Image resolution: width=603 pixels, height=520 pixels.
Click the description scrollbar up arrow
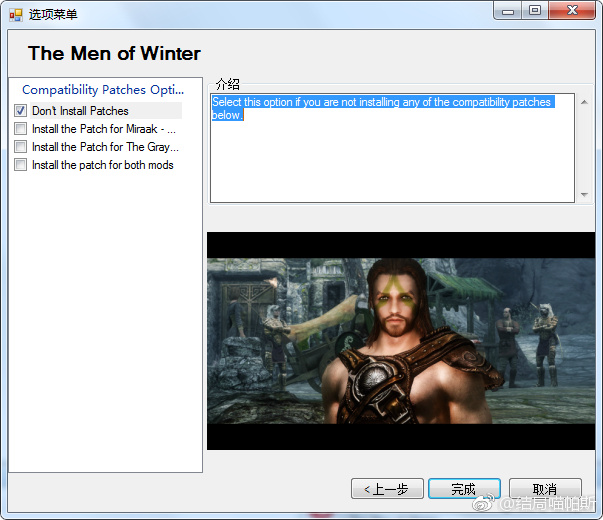click(584, 102)
